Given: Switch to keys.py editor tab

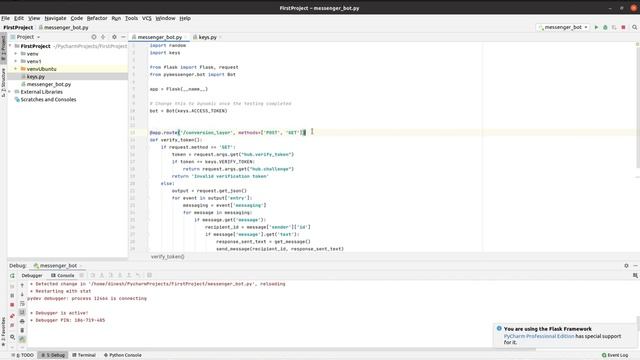Looking at the screenshot, I should click(x=207, y=37).
